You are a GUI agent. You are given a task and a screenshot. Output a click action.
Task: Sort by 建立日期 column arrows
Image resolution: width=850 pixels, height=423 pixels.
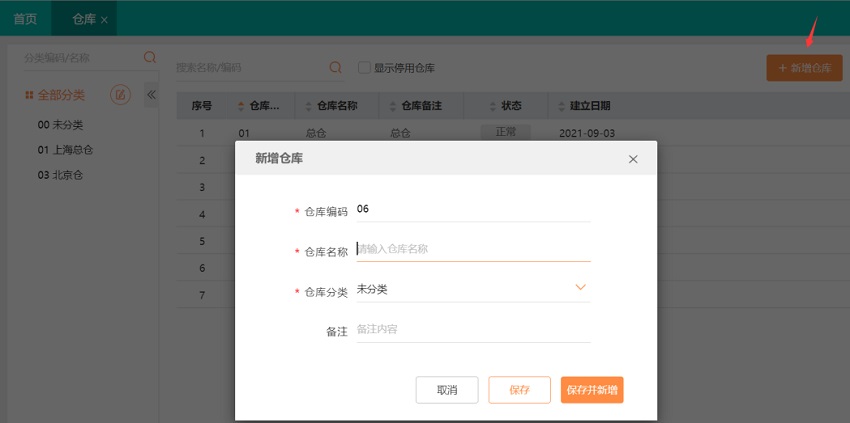click(x=560, y=105)
